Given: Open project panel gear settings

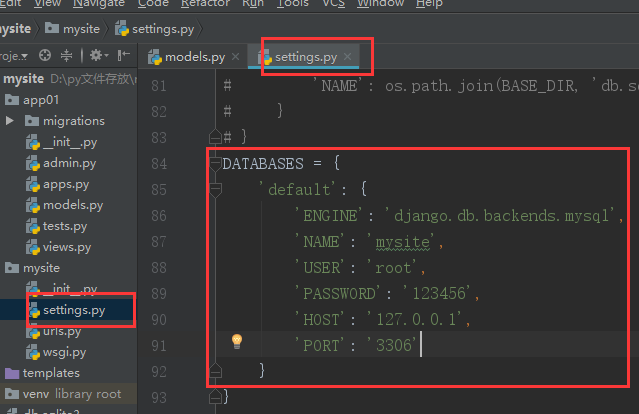Looking at the screenshot, I should point(99,55).
